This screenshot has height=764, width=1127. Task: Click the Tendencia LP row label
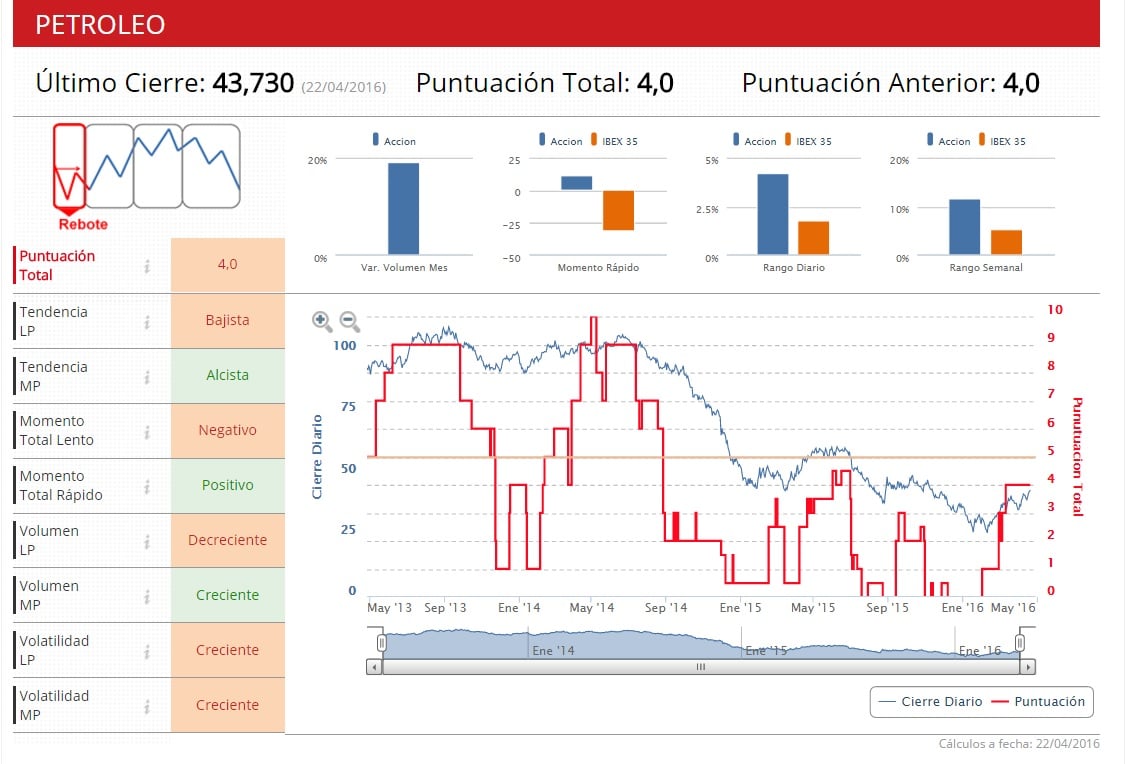(53, 321)
